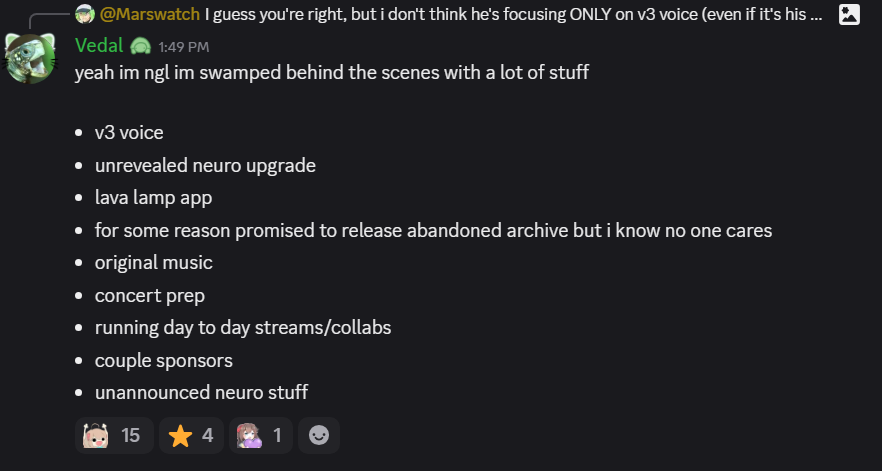Click the Vedal username

tap(99, 46)
